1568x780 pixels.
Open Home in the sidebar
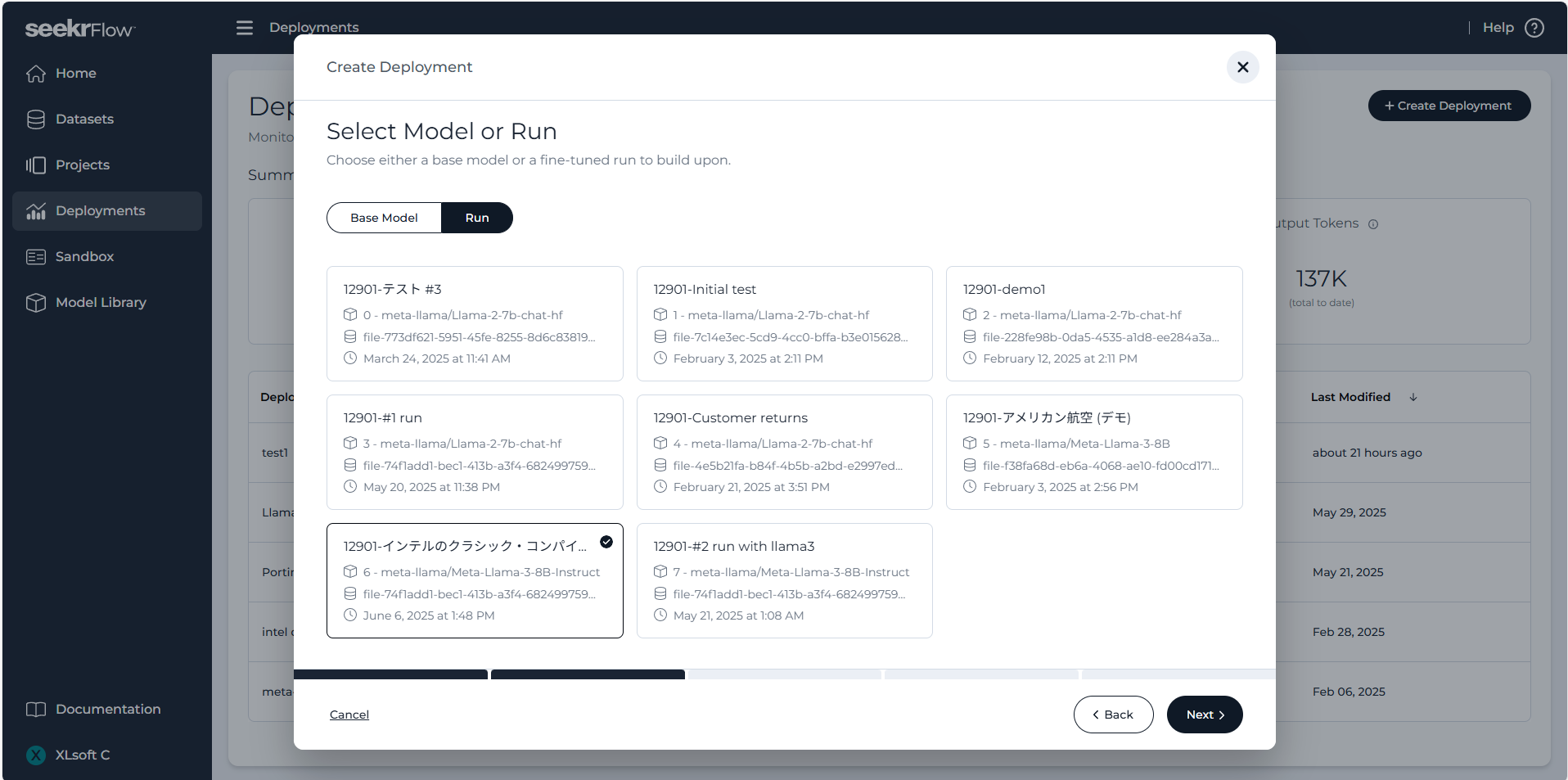(107, 74)
